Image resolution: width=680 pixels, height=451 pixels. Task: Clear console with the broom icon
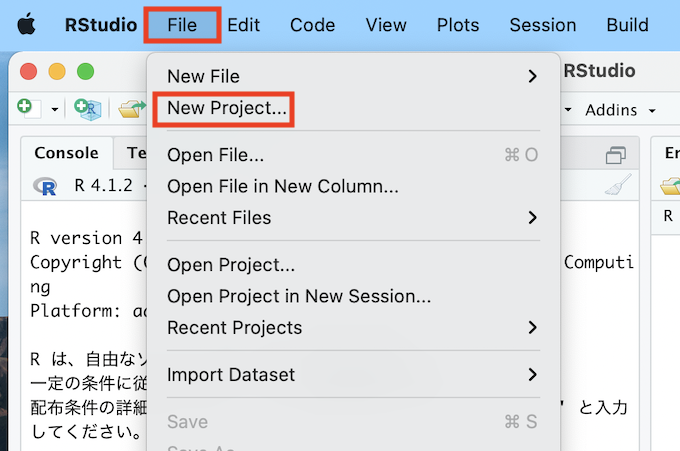(618, 185)
